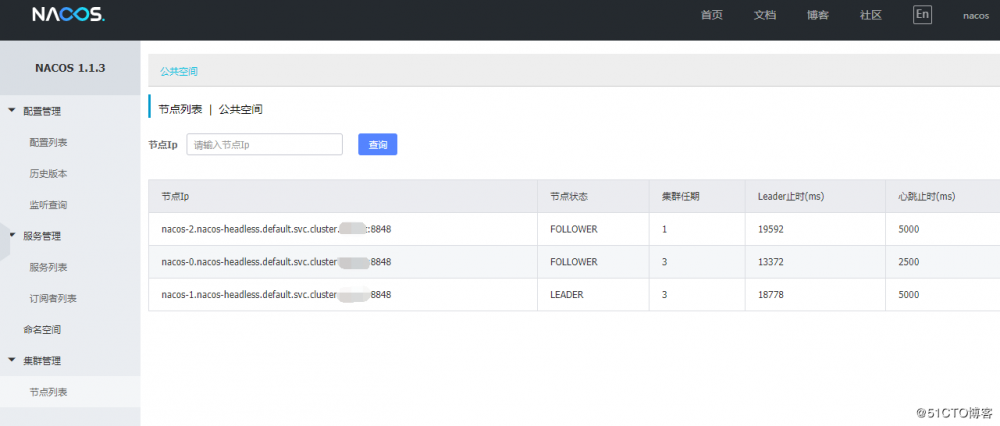Go to 监听查询 page
Screen dimensions: 1000x426
(48, 205)
